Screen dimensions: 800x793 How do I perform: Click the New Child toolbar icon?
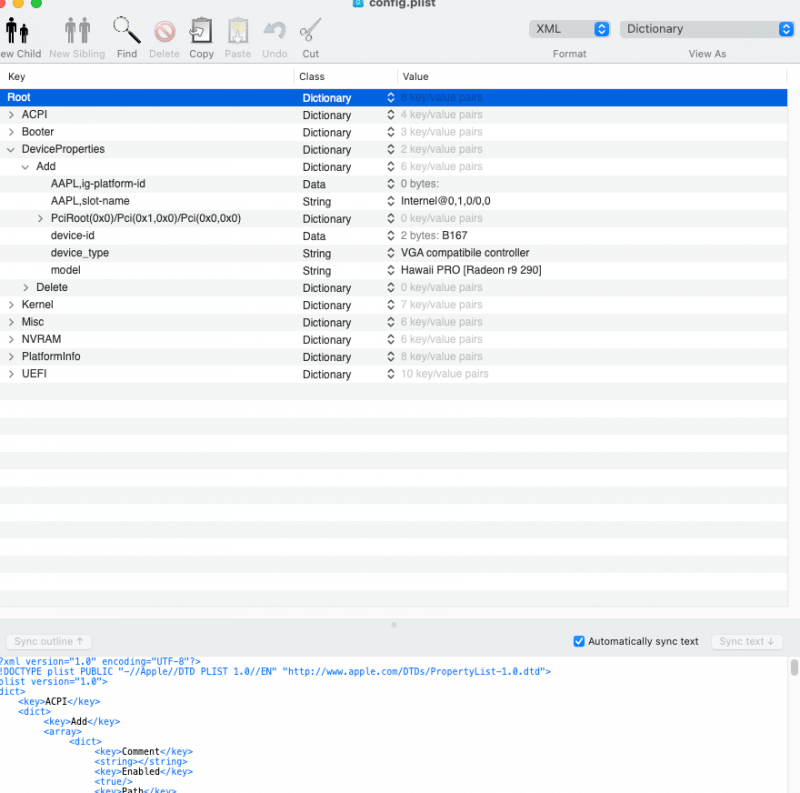18,31
